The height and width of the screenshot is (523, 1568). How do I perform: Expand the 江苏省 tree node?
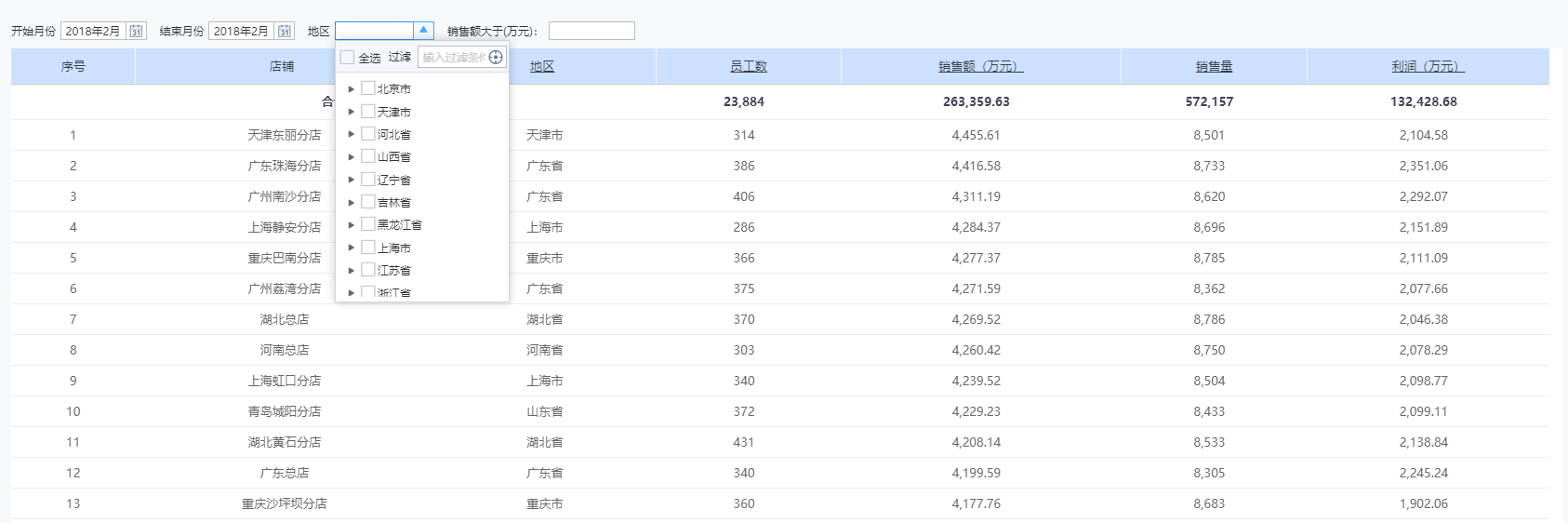click(x=351, y=271)
